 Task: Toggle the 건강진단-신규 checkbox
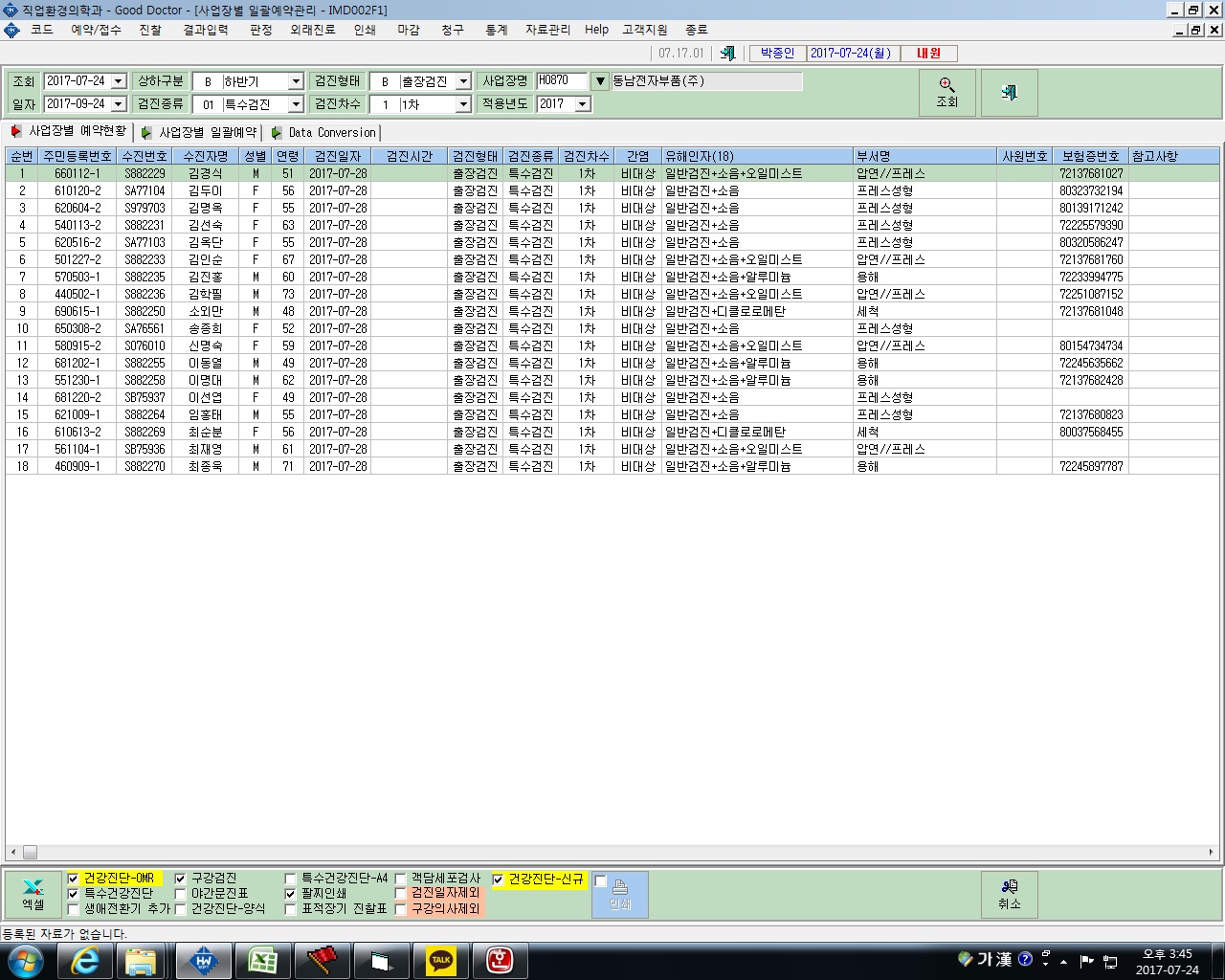pyautogui.click(x=498, y=879)
